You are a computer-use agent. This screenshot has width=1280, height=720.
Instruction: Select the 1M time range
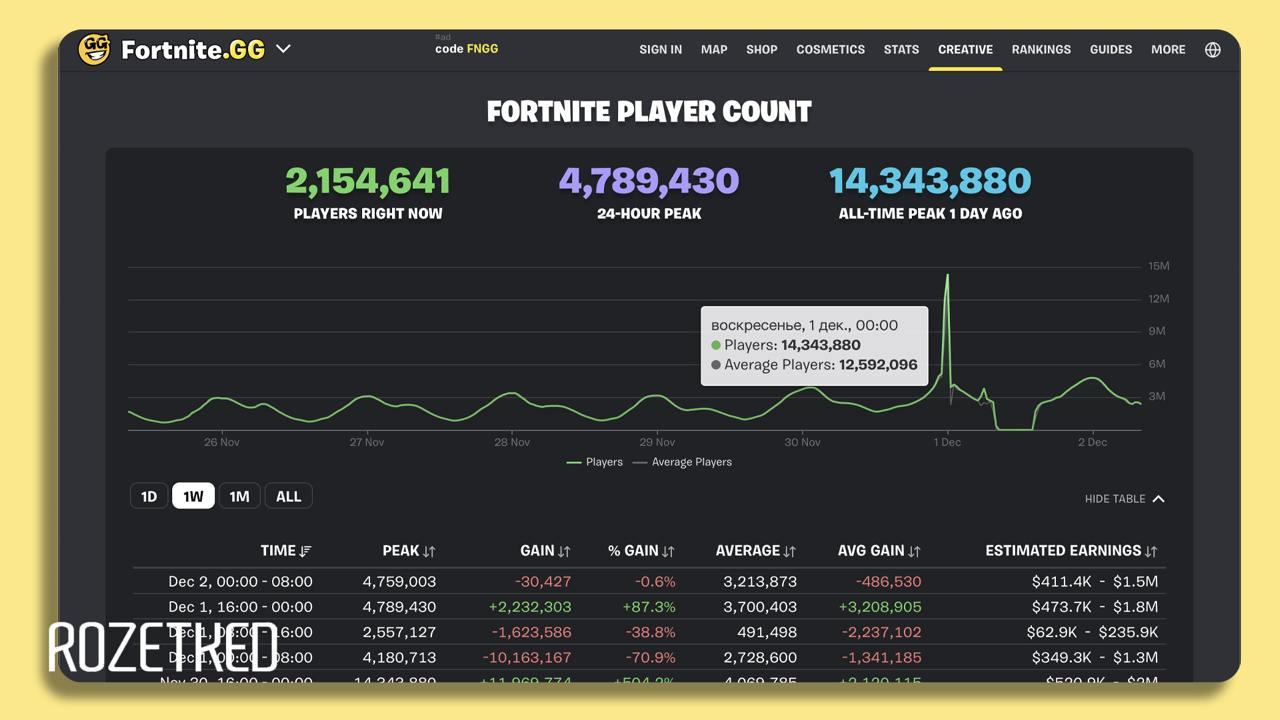[239, 496]
